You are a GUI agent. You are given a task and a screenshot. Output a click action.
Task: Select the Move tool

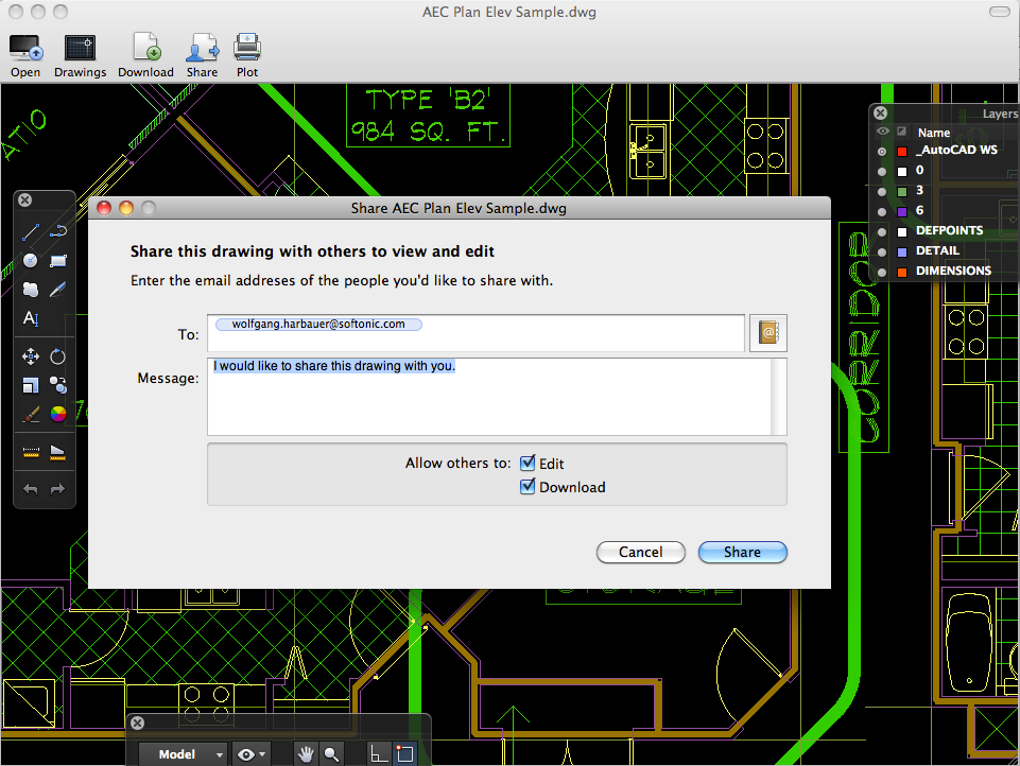click(30, 356)
